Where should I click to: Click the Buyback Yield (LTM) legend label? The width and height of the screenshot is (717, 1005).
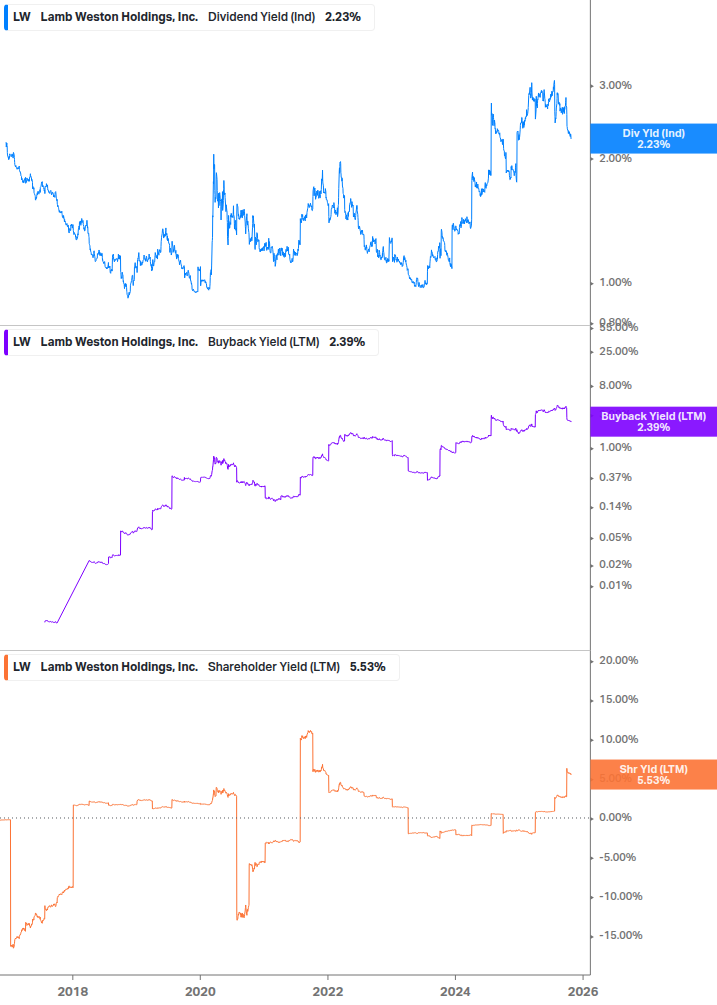(263, 342)
